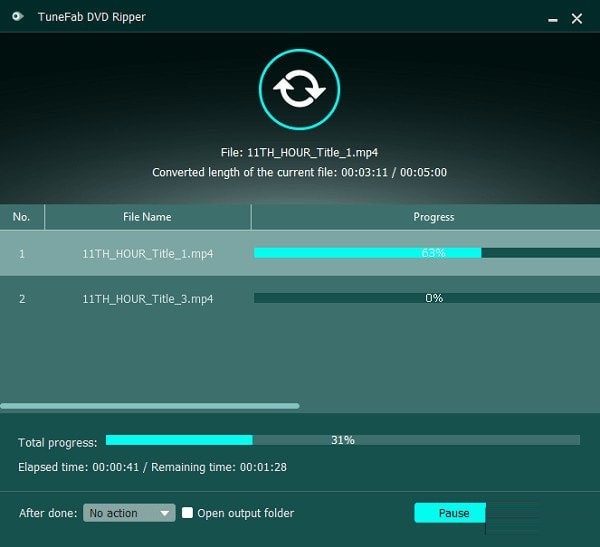
Task: Click the Elapsed time 00:00:41 text
Action: click(78, 467)
